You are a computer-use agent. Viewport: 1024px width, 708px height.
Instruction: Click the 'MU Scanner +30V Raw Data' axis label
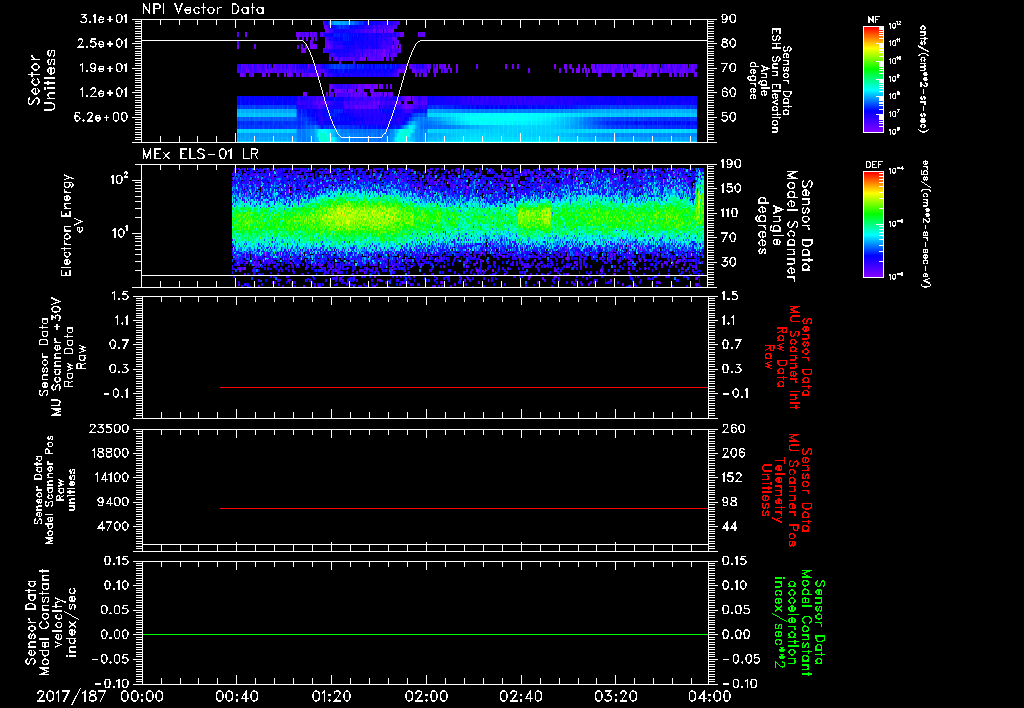click(x=62, y=357)
